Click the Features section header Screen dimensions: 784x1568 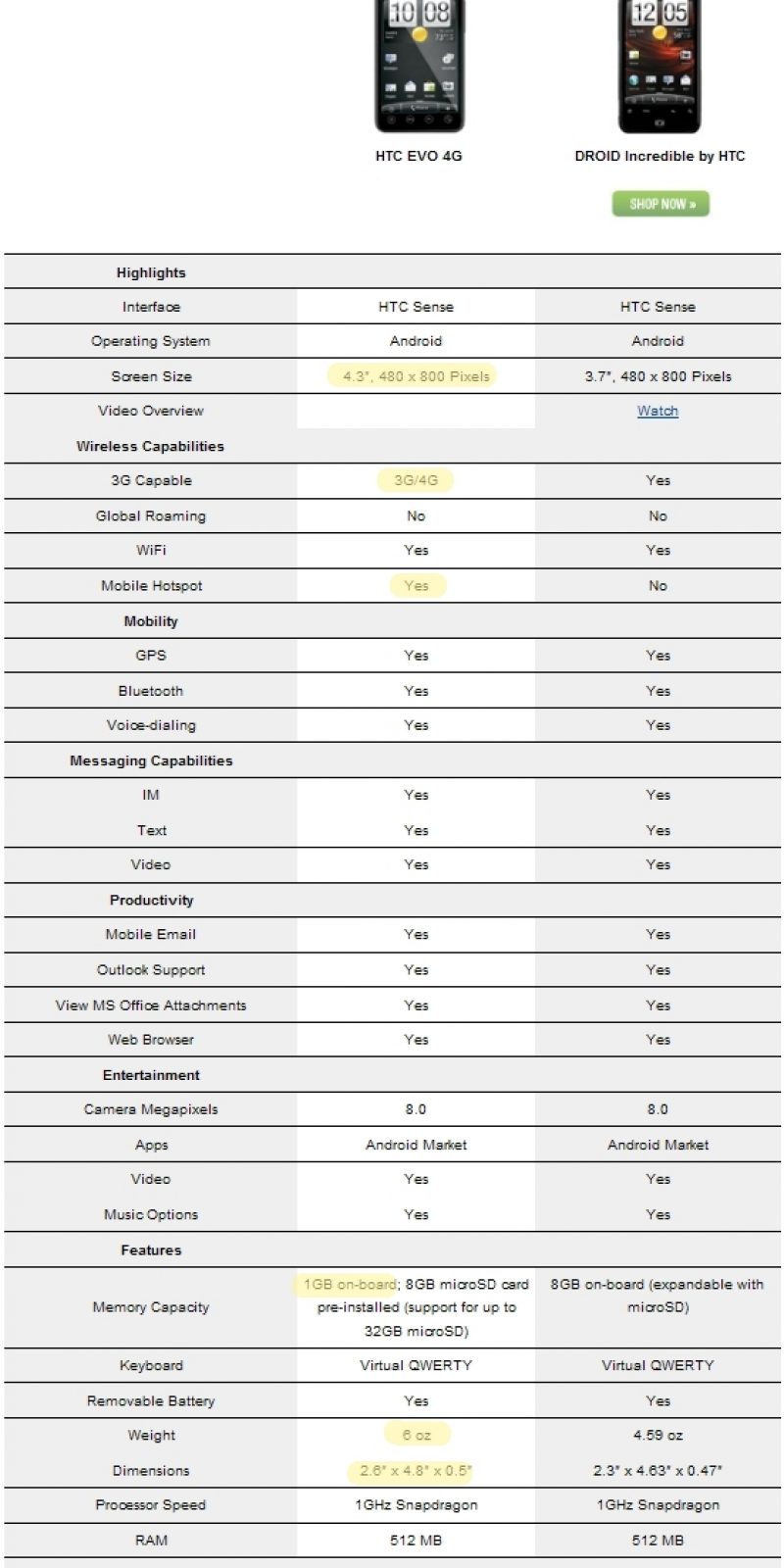tap(151, 1249)
